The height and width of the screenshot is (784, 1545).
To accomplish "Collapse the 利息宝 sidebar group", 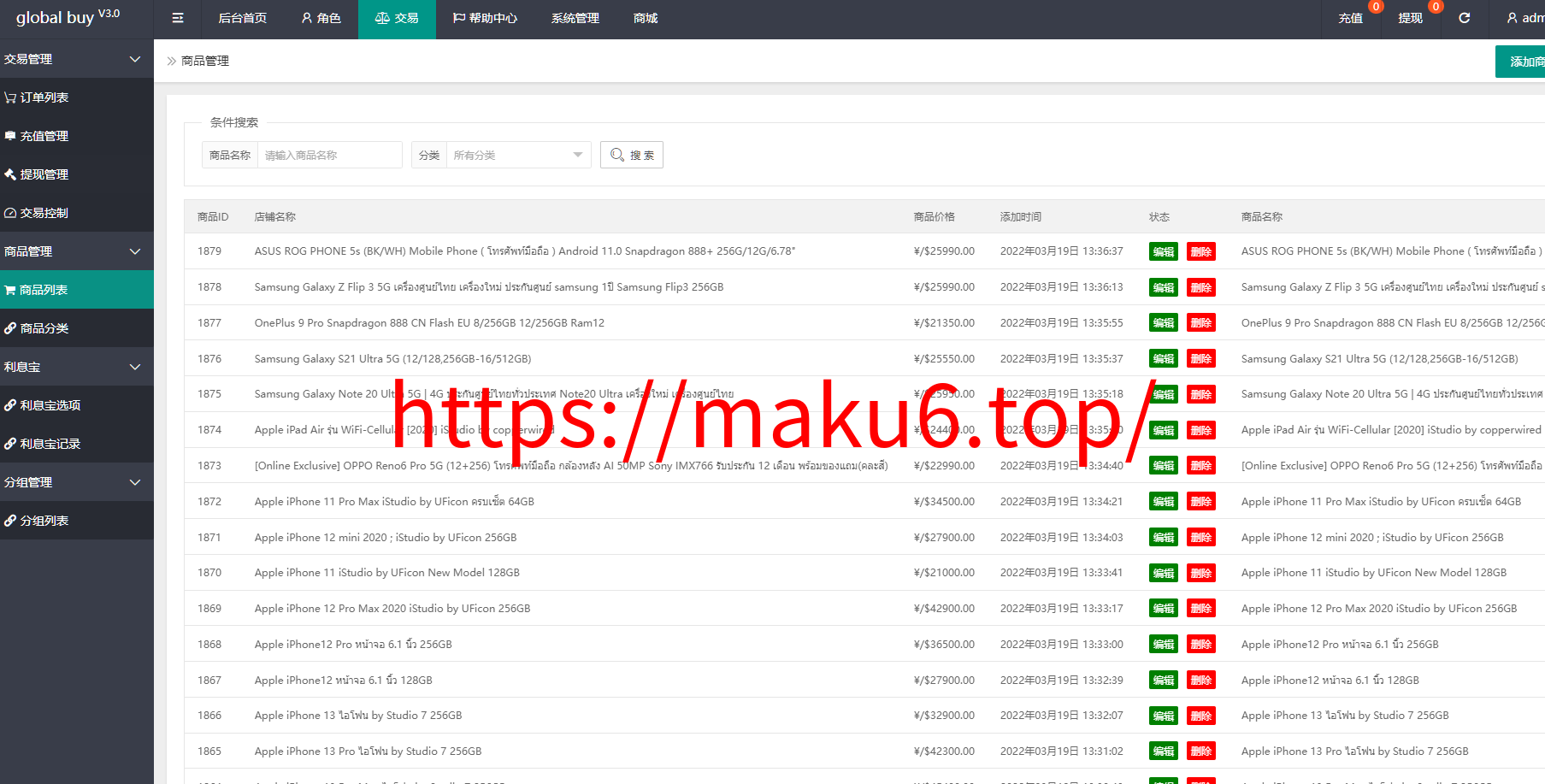I will pos(77,367).
